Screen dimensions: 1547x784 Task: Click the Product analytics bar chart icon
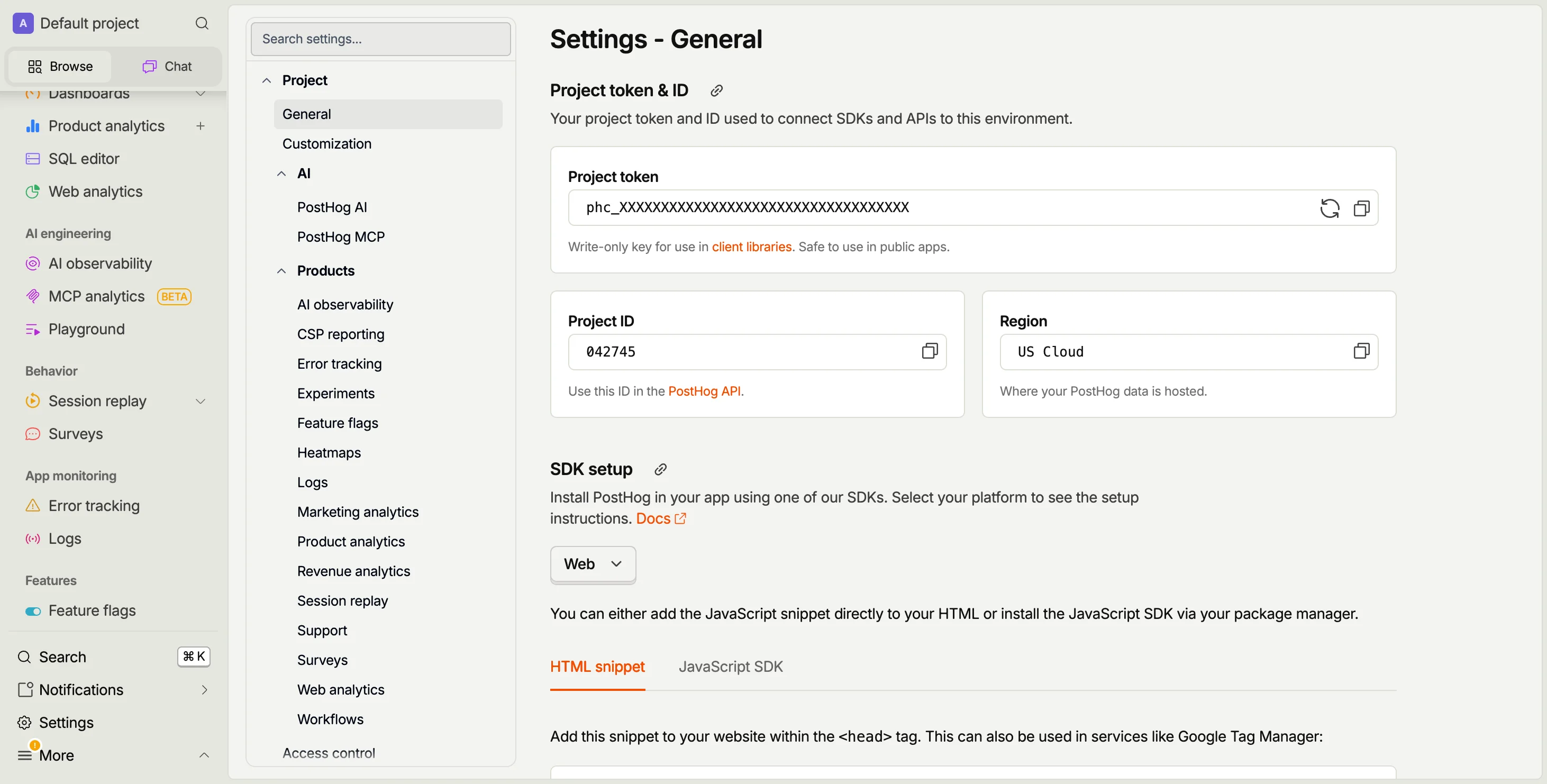click(32, 126)
